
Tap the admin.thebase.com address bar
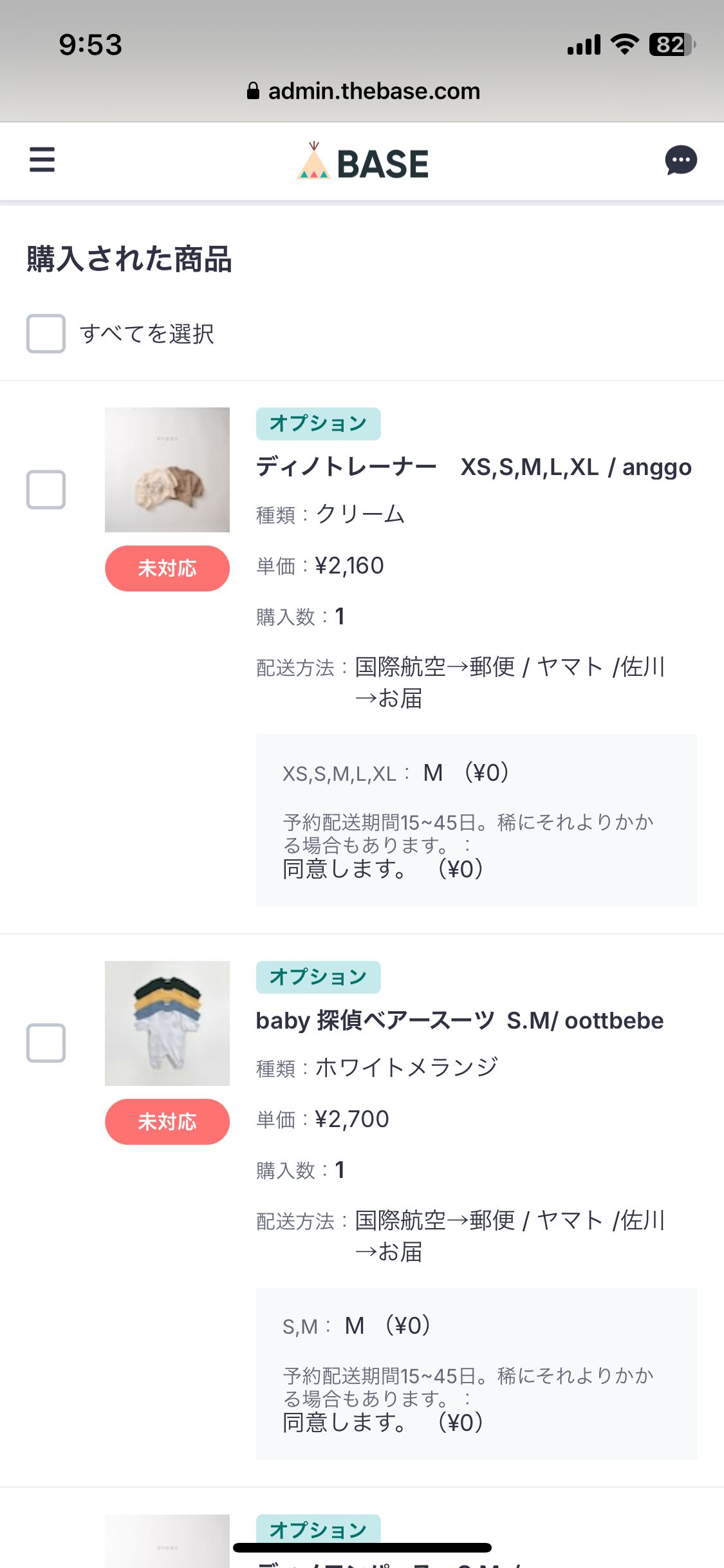coord(373,91)
